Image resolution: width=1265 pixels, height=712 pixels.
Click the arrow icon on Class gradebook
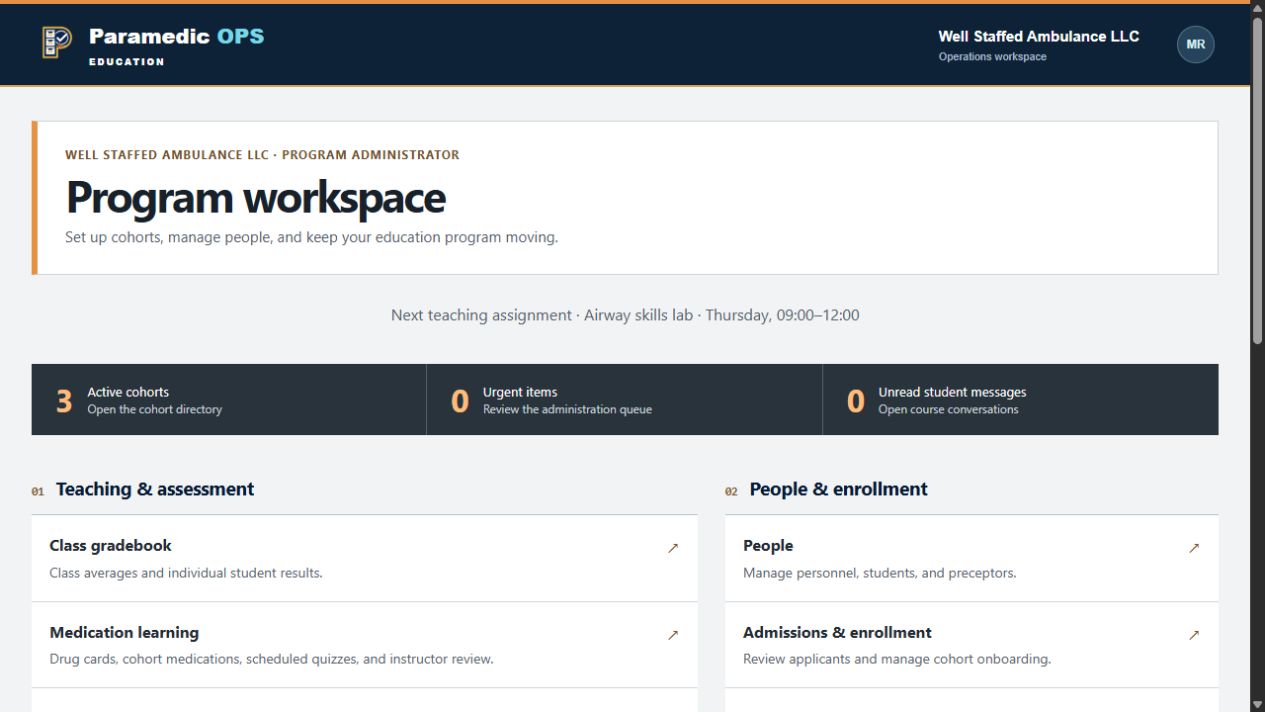coord(673,548)
